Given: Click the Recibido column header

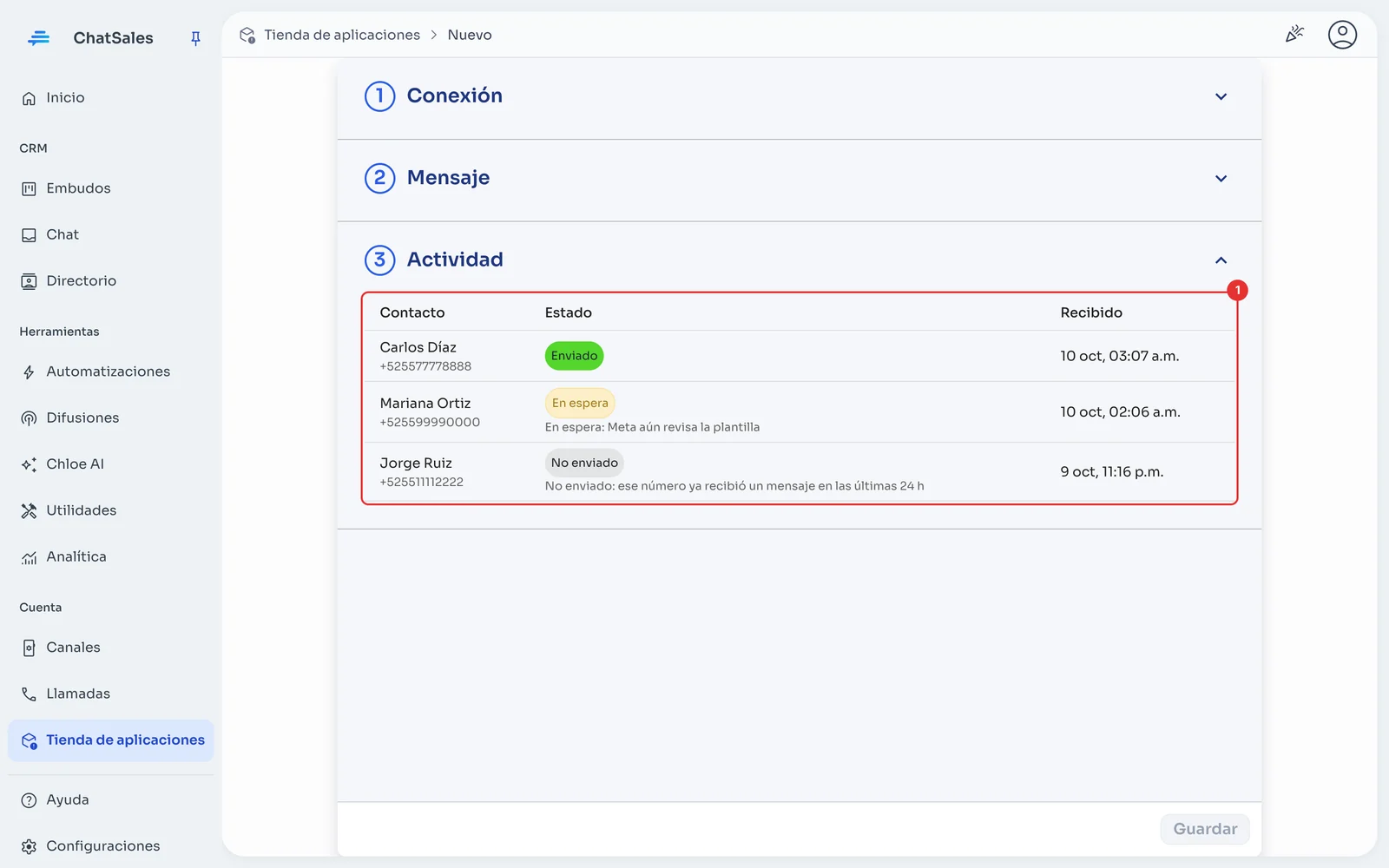Looking at the screenshot, I should coord(1091,312).
